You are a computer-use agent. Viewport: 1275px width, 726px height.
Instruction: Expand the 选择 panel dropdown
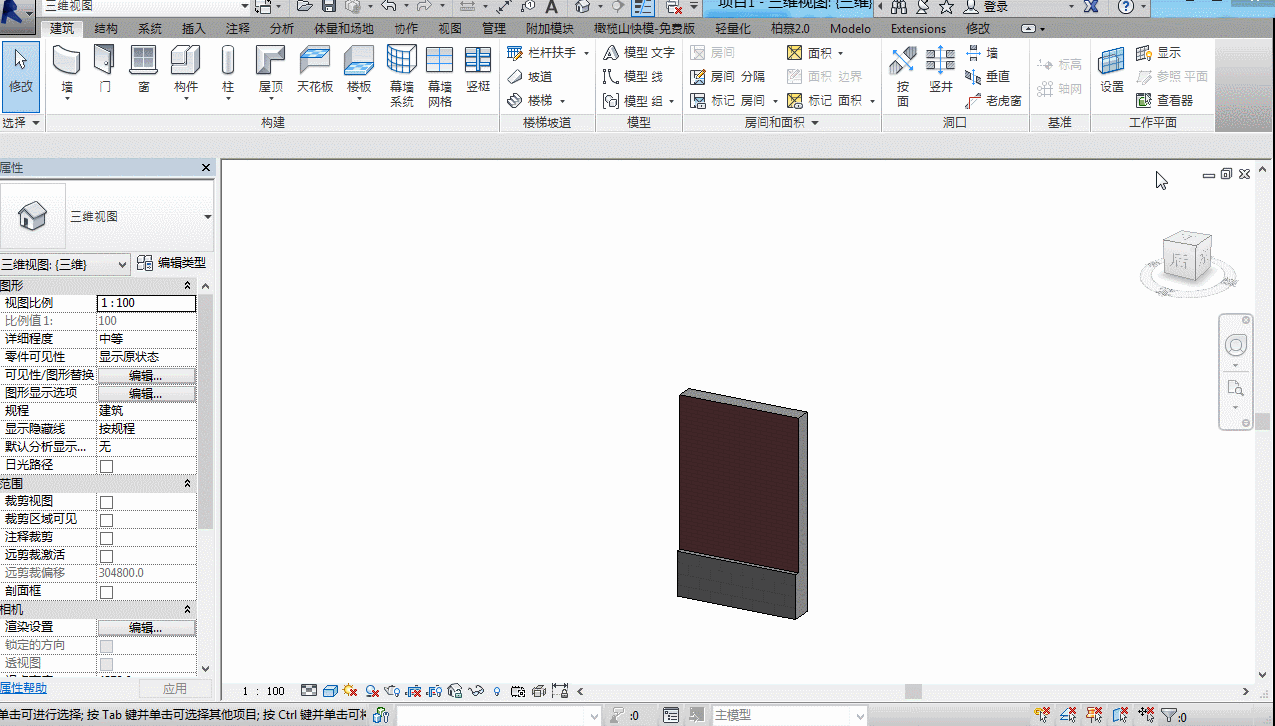click(21, 122)
